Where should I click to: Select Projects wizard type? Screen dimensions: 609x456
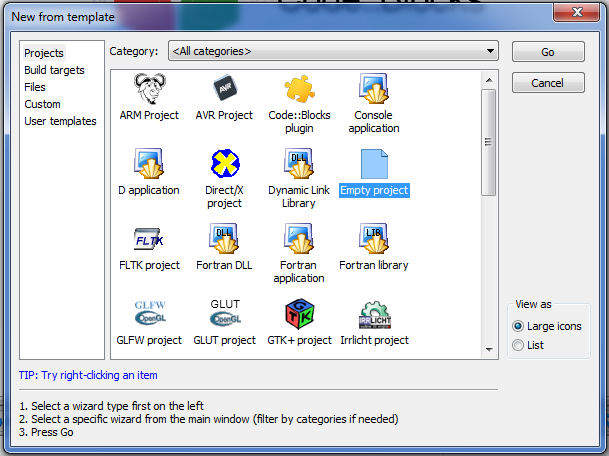click(x=44, y=53)
